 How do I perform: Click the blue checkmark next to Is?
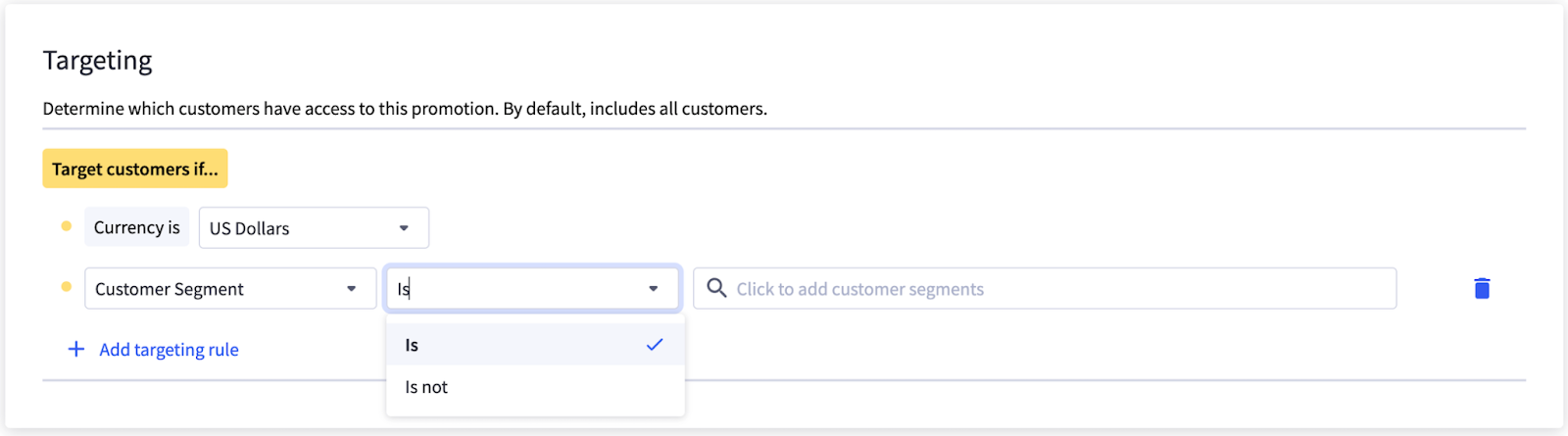[655, 344]
